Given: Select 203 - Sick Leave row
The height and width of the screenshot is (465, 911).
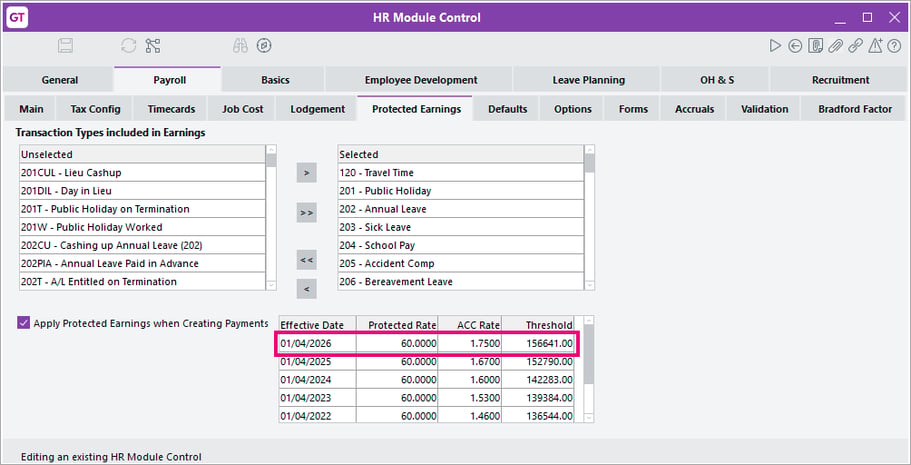Looking at the screenshot, I should (461, 227).
